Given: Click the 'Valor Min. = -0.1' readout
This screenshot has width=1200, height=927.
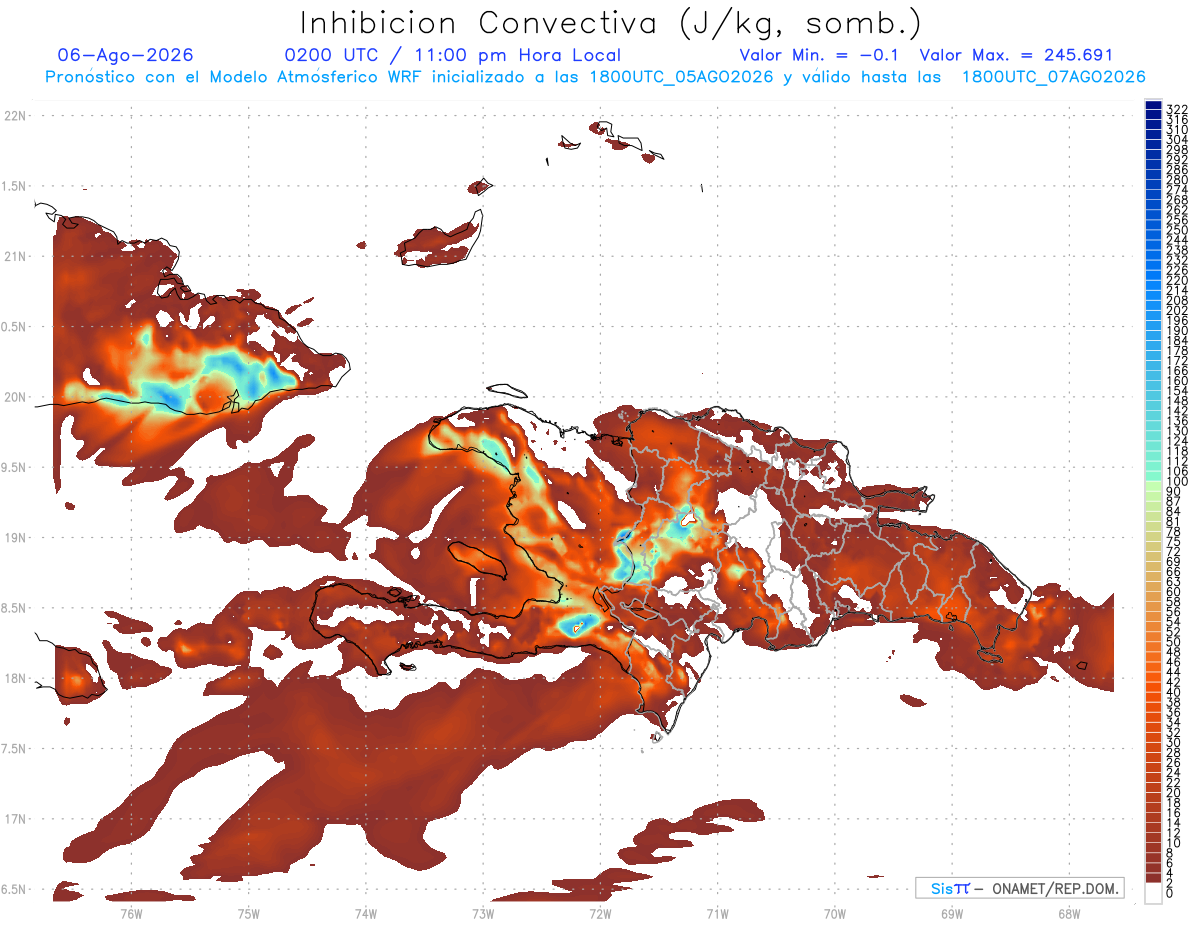Looking at the screenshot, I should coord(821,55).
